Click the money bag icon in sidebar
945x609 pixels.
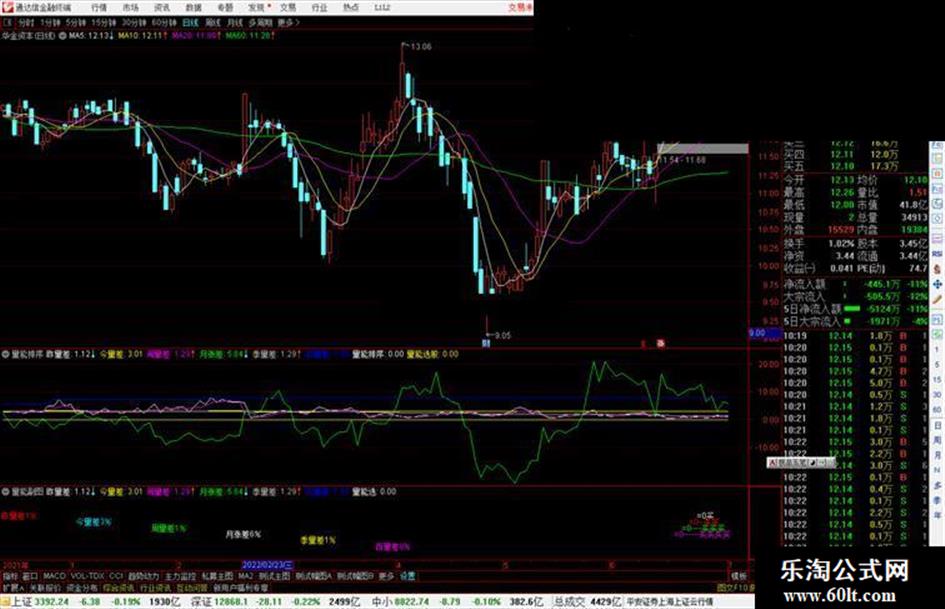point(937,270)
